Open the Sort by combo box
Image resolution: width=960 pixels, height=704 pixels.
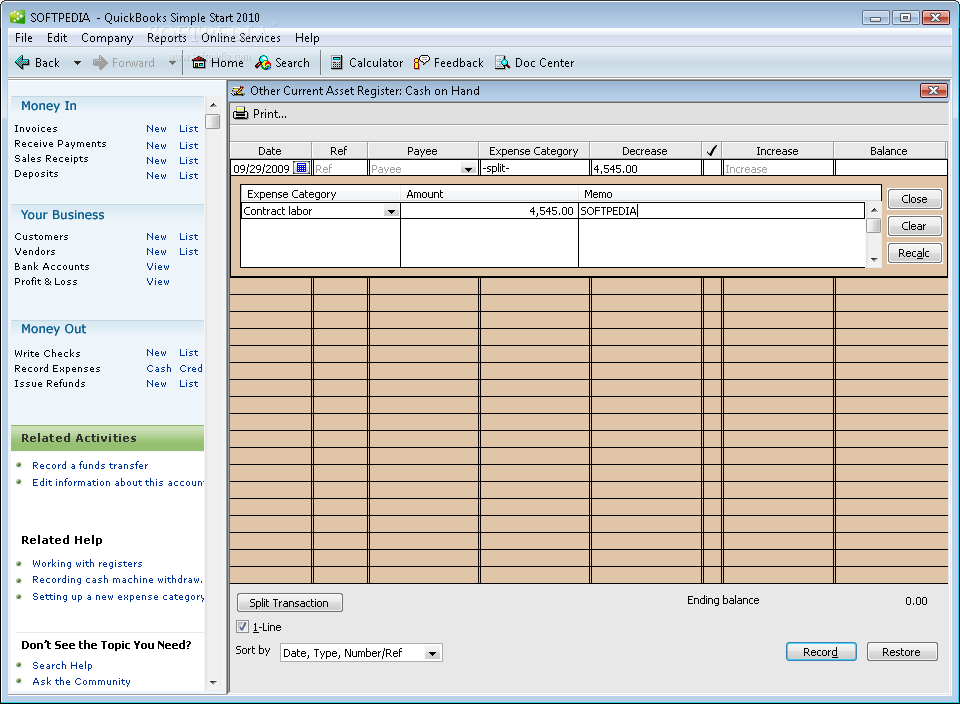tap(432, 652)
